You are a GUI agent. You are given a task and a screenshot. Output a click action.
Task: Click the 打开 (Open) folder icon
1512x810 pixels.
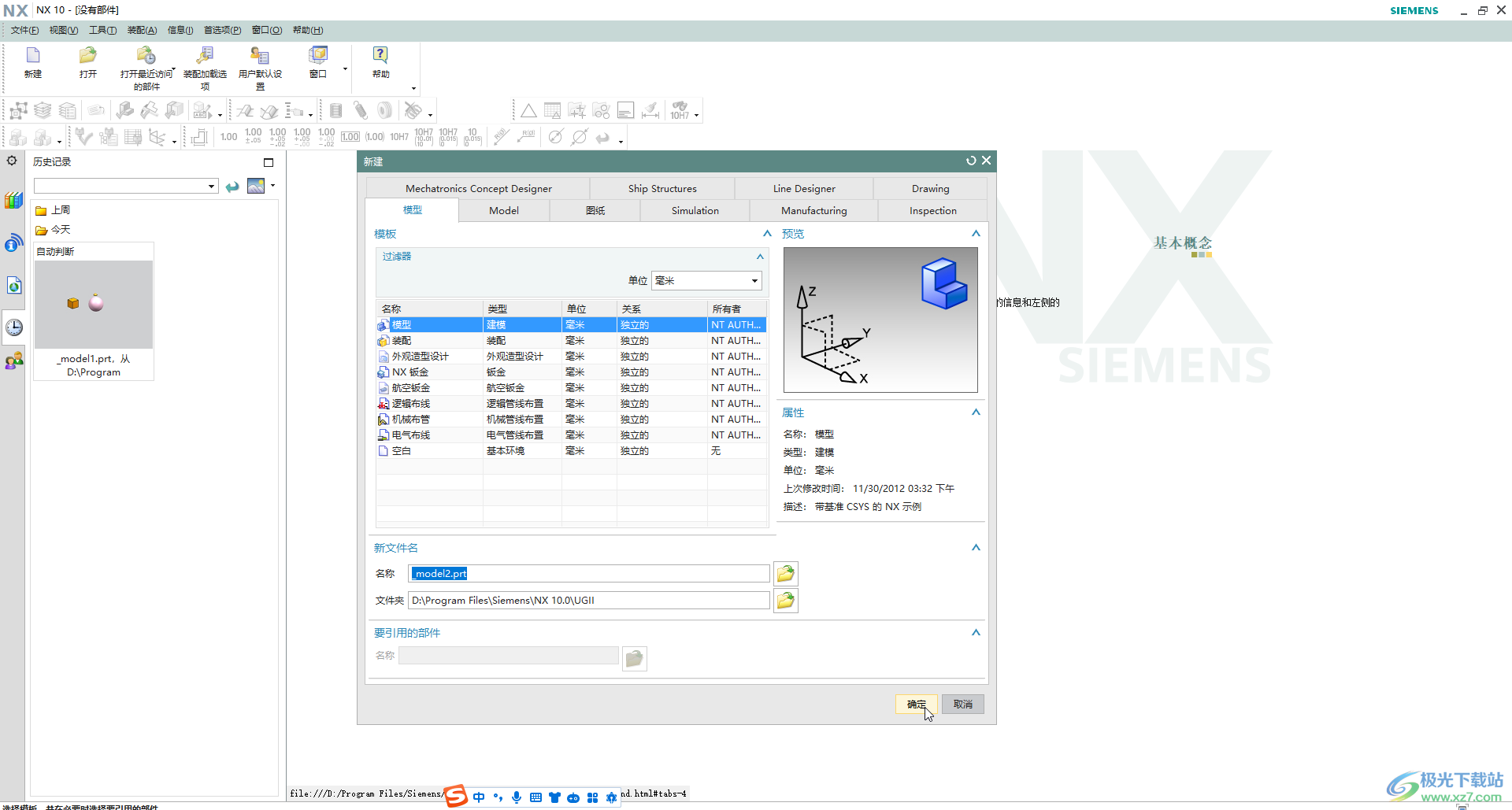[88, 56]
